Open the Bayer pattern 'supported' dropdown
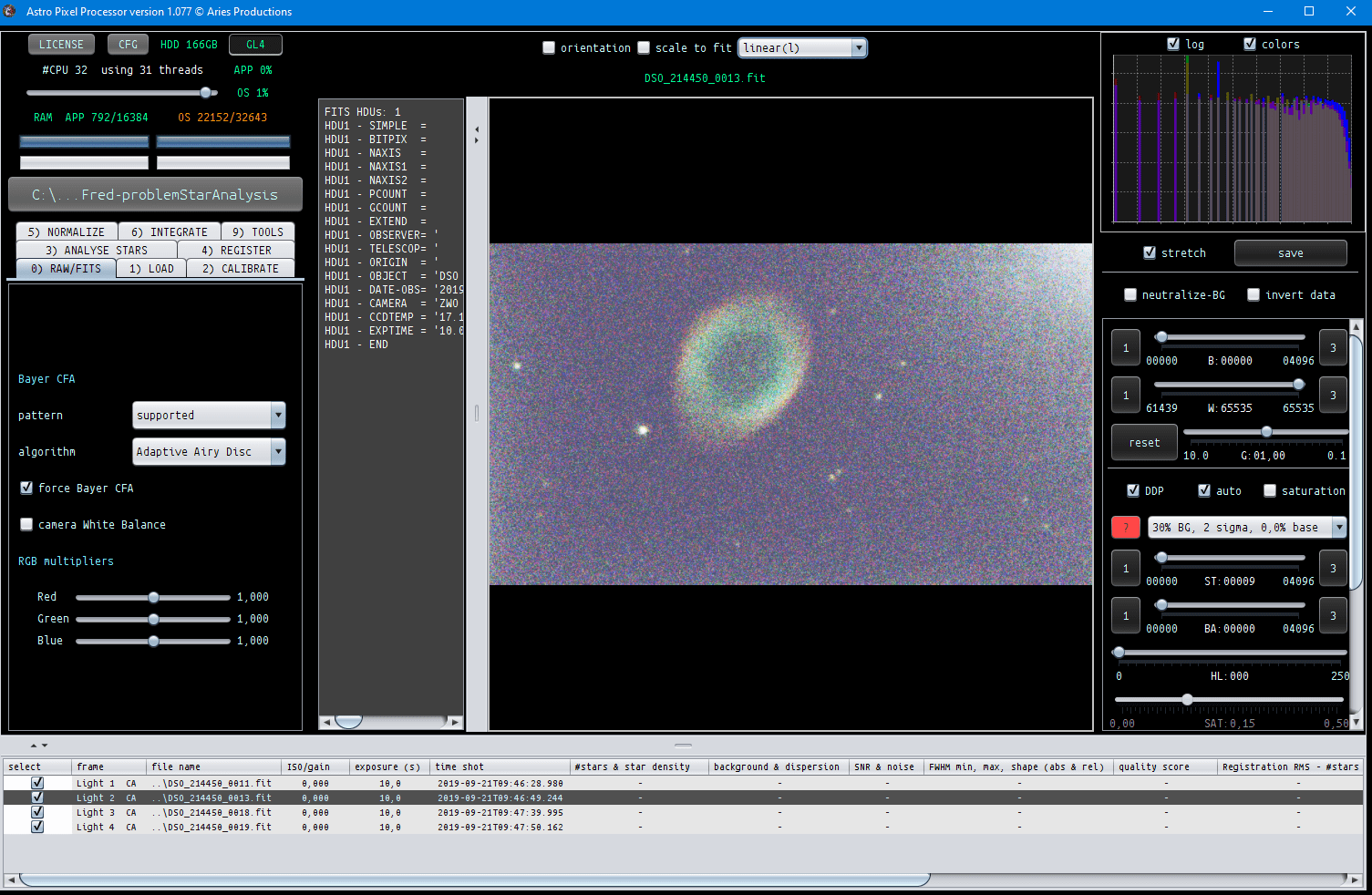The width and height of the screenshot is (1372, 895). 209,415
